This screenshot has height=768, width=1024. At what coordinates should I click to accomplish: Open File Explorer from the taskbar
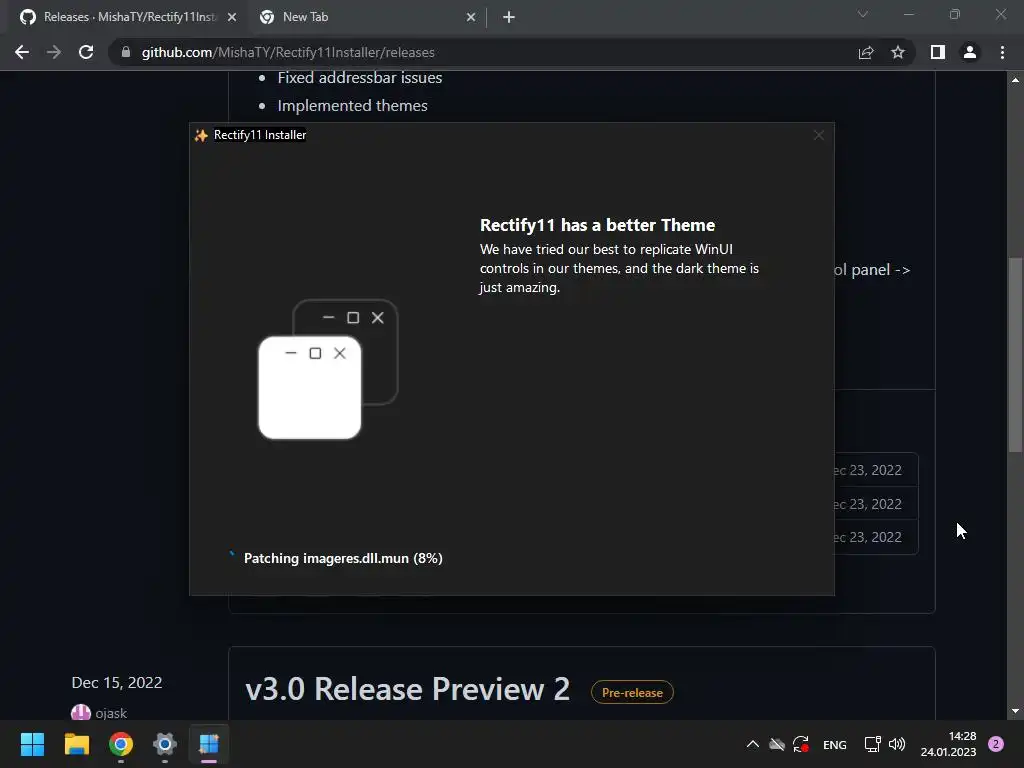coord(76,744)
